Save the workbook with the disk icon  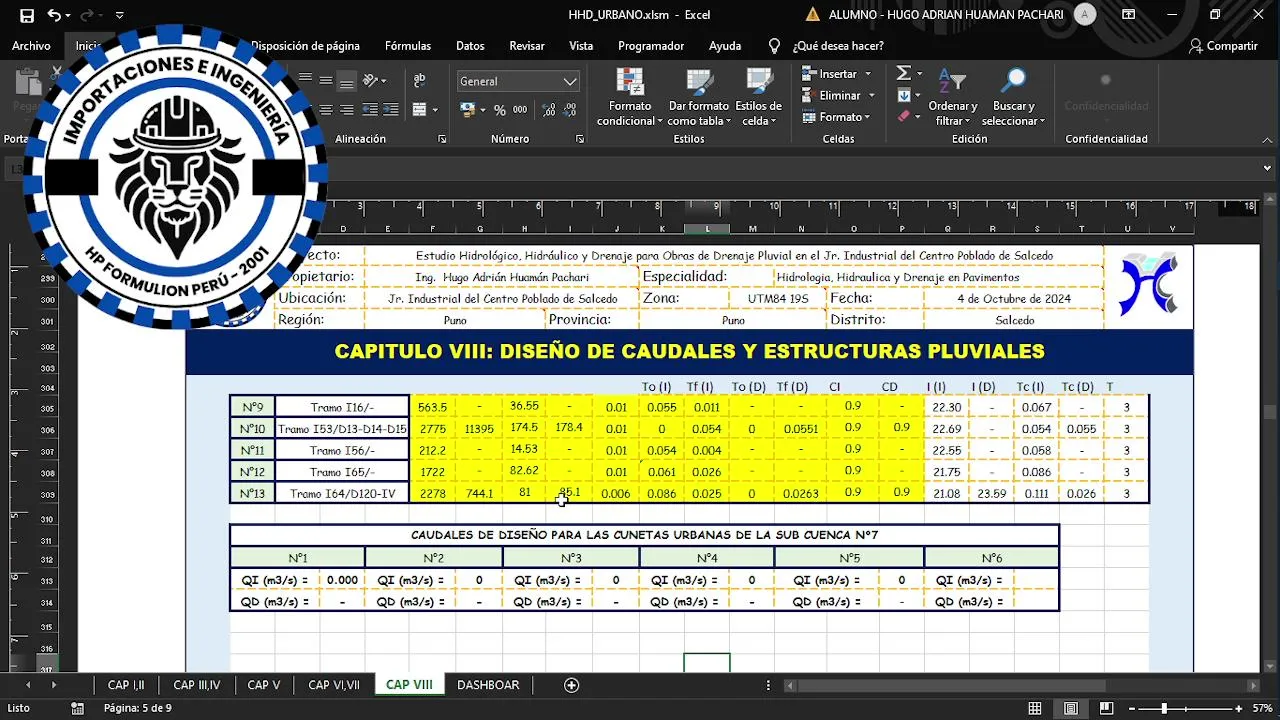[27, 15]
